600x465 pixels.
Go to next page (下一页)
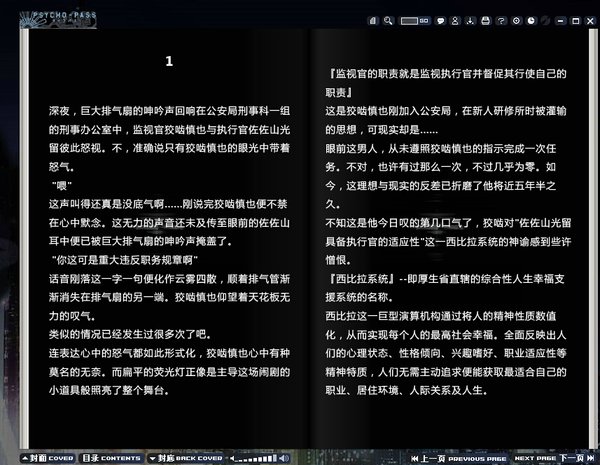(554, 458)
